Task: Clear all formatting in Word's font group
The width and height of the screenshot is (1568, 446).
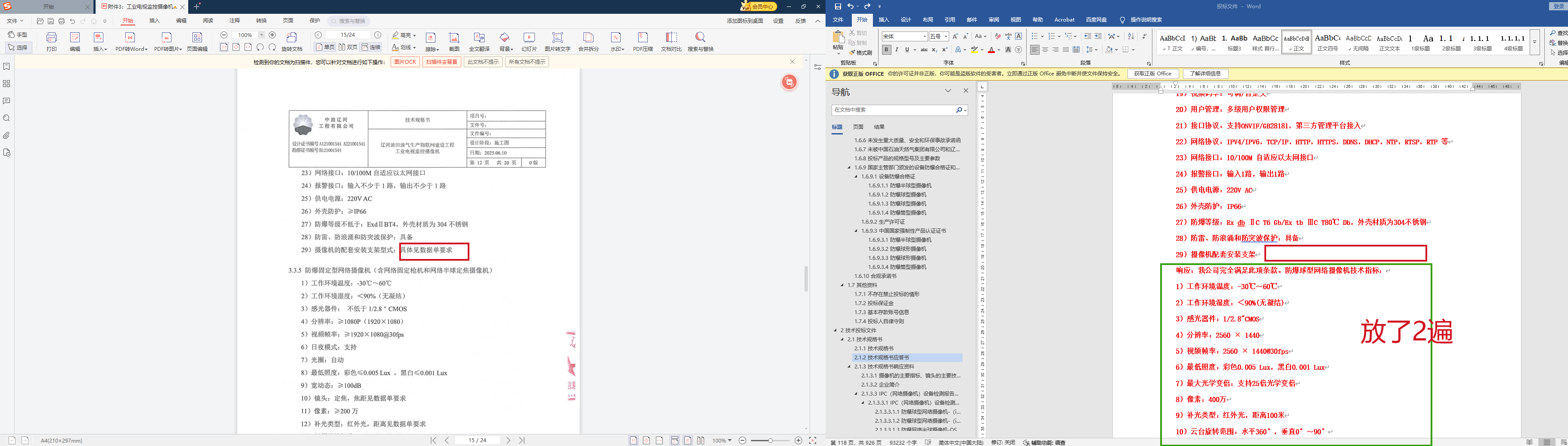Action: (x=998, y=37)
